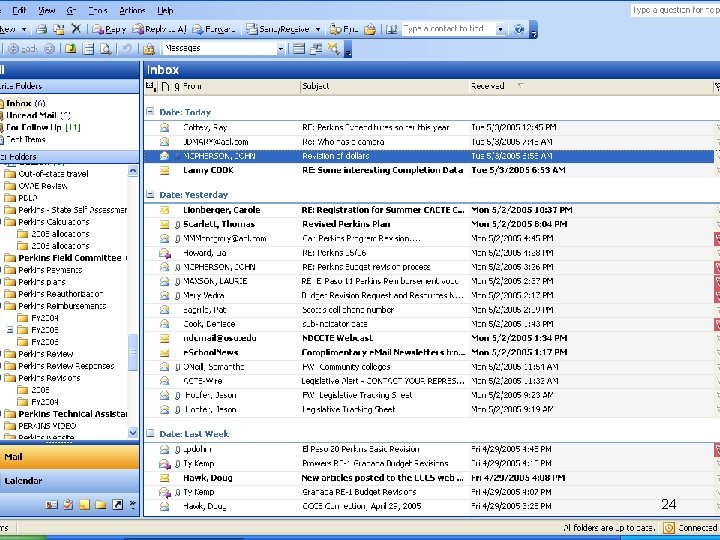The width and height of the screenshot is (720, 540).
Task: Click the Forward button
Action: (214, 29)
